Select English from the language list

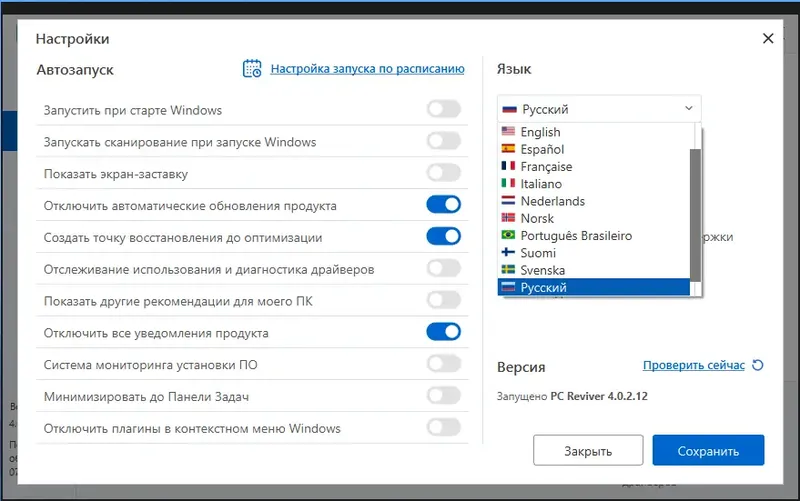[594, 132]
